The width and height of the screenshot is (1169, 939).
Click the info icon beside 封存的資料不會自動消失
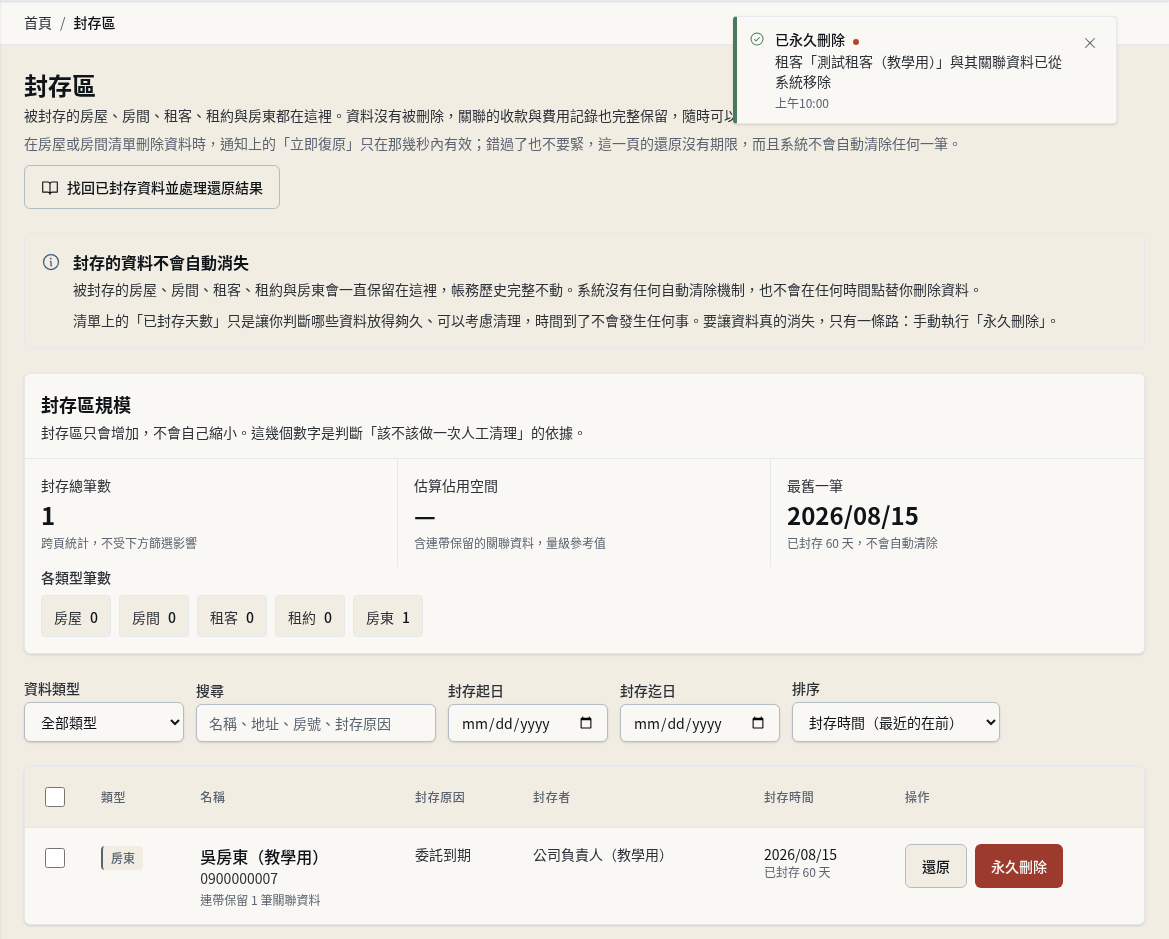(x=51, y=262)
